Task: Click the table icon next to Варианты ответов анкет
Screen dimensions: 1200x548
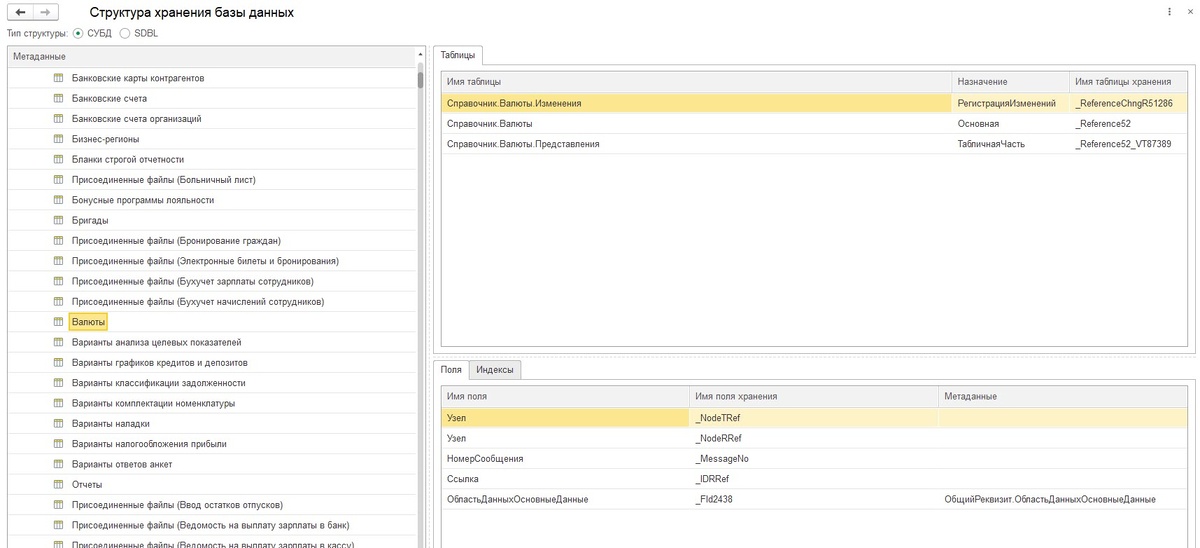Action: click(x=58, y=464)
